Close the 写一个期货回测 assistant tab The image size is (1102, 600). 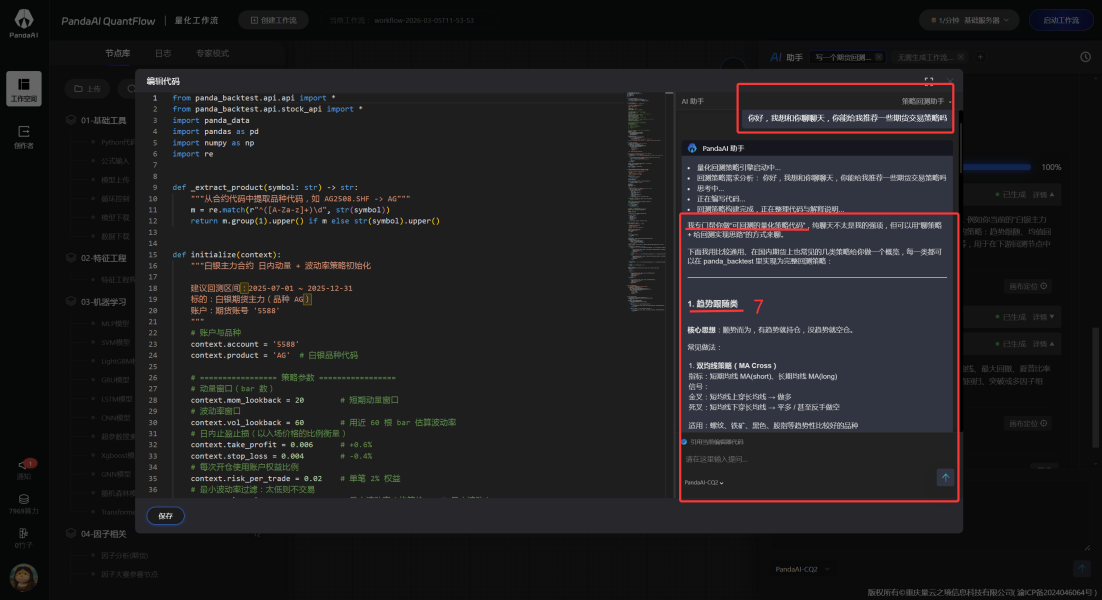(879, 57)
